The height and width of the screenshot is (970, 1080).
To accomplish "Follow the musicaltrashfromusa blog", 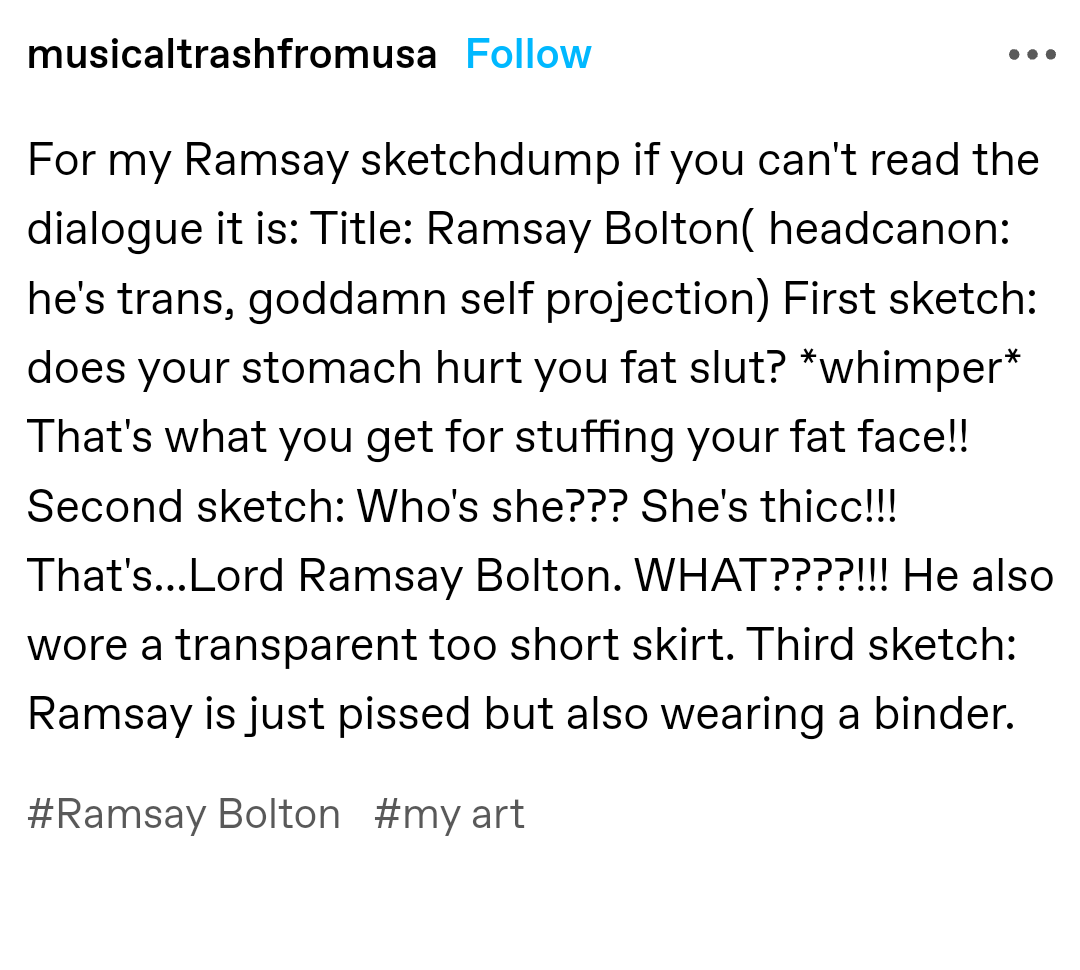I will click(528, 54).
